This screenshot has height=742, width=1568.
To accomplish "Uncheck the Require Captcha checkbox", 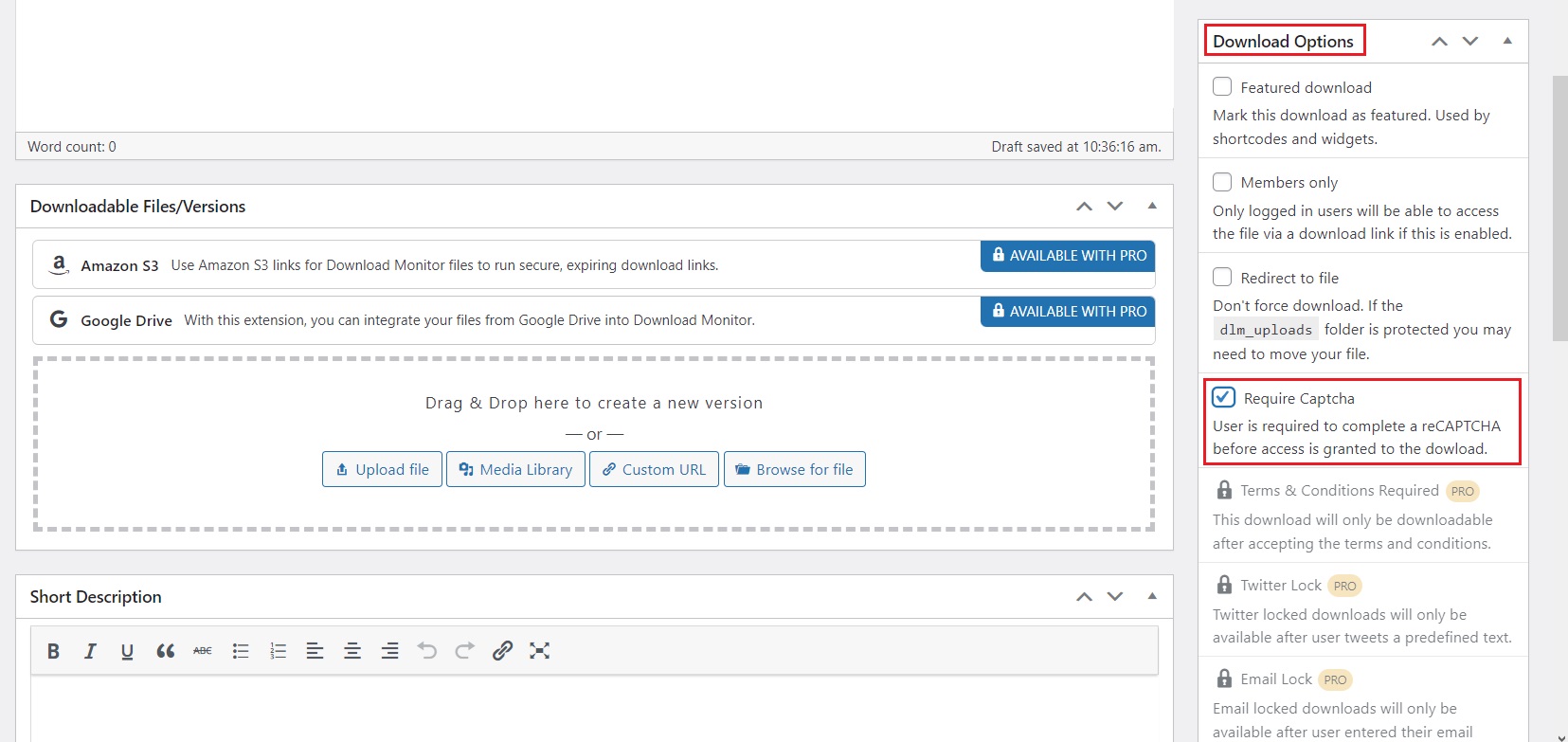I will [1223, 397].
